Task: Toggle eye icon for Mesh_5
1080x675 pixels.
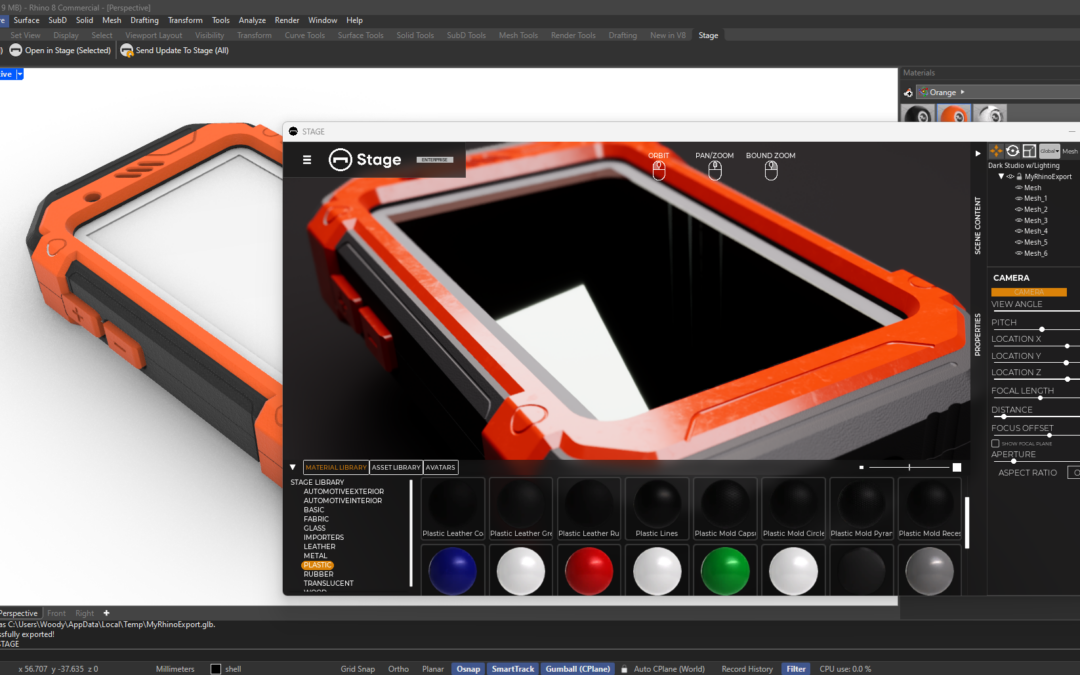Action: (x=1019, y=242)
